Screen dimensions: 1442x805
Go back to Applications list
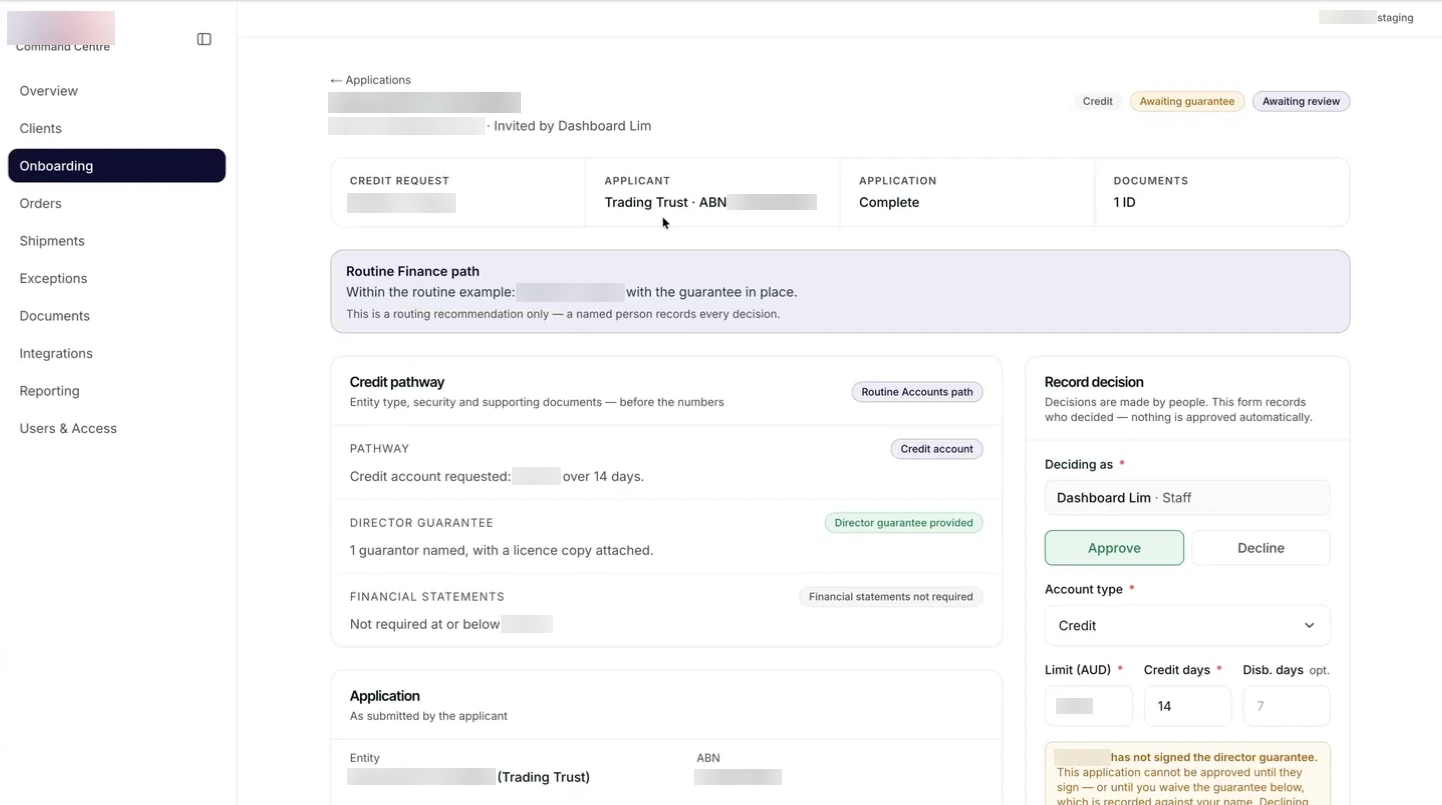370,80
